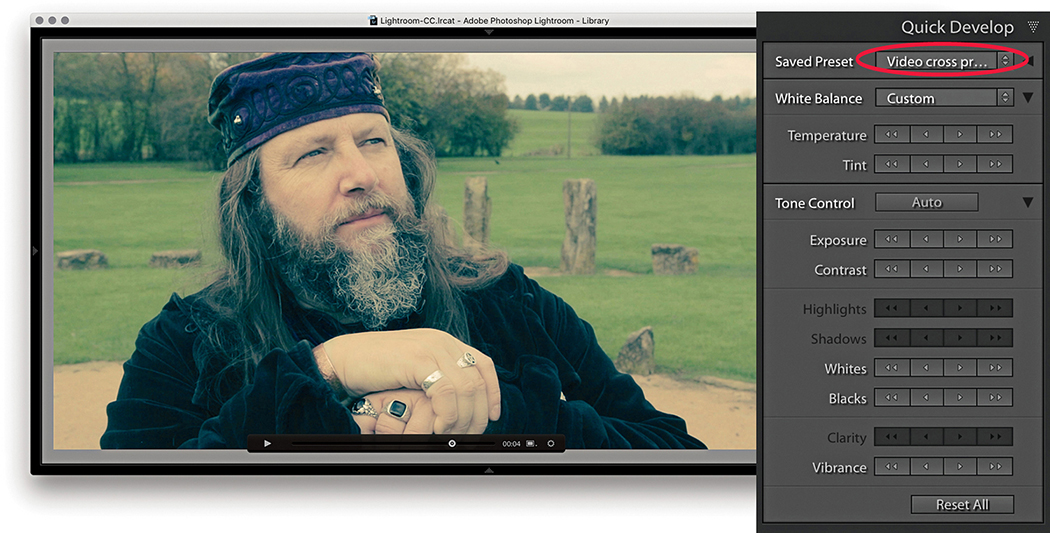1050x533 pixels.
Task: Collapse the Quick Develop panel
Action: click(x=1033, y=27)
